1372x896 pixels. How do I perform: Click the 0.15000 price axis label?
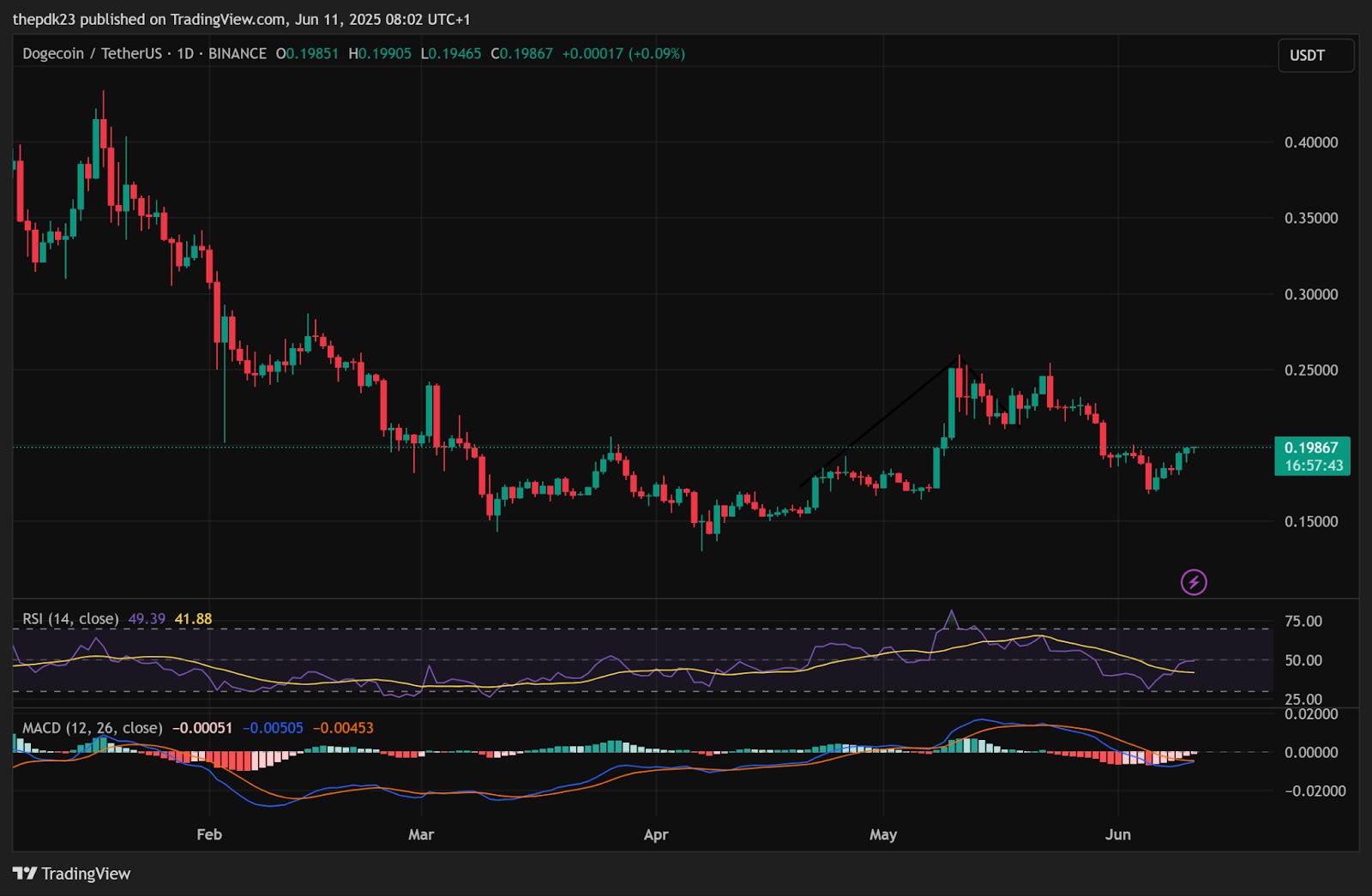pyautogui.click(x=1310, y=521)
